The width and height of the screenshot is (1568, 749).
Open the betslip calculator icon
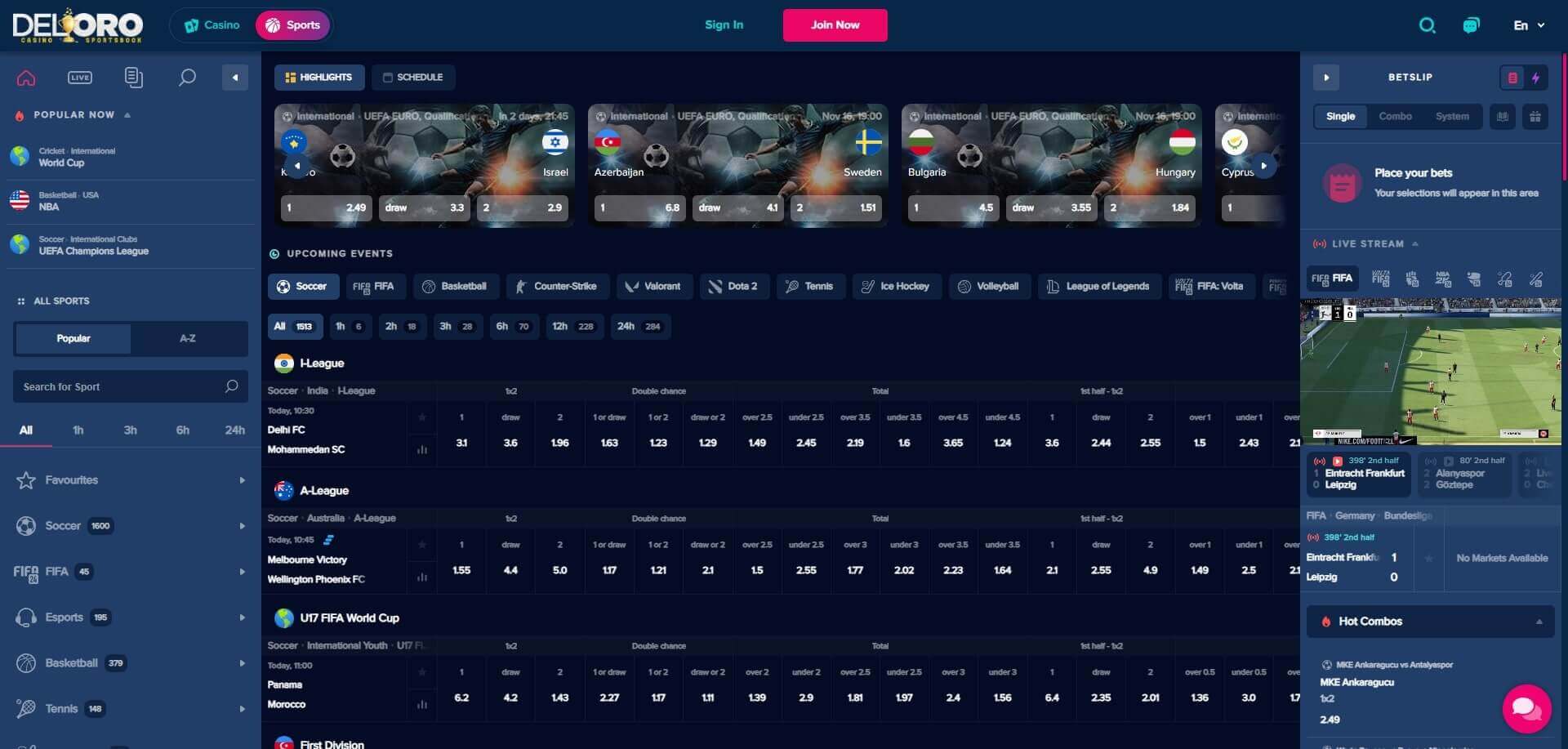[x=1502, y=117]
